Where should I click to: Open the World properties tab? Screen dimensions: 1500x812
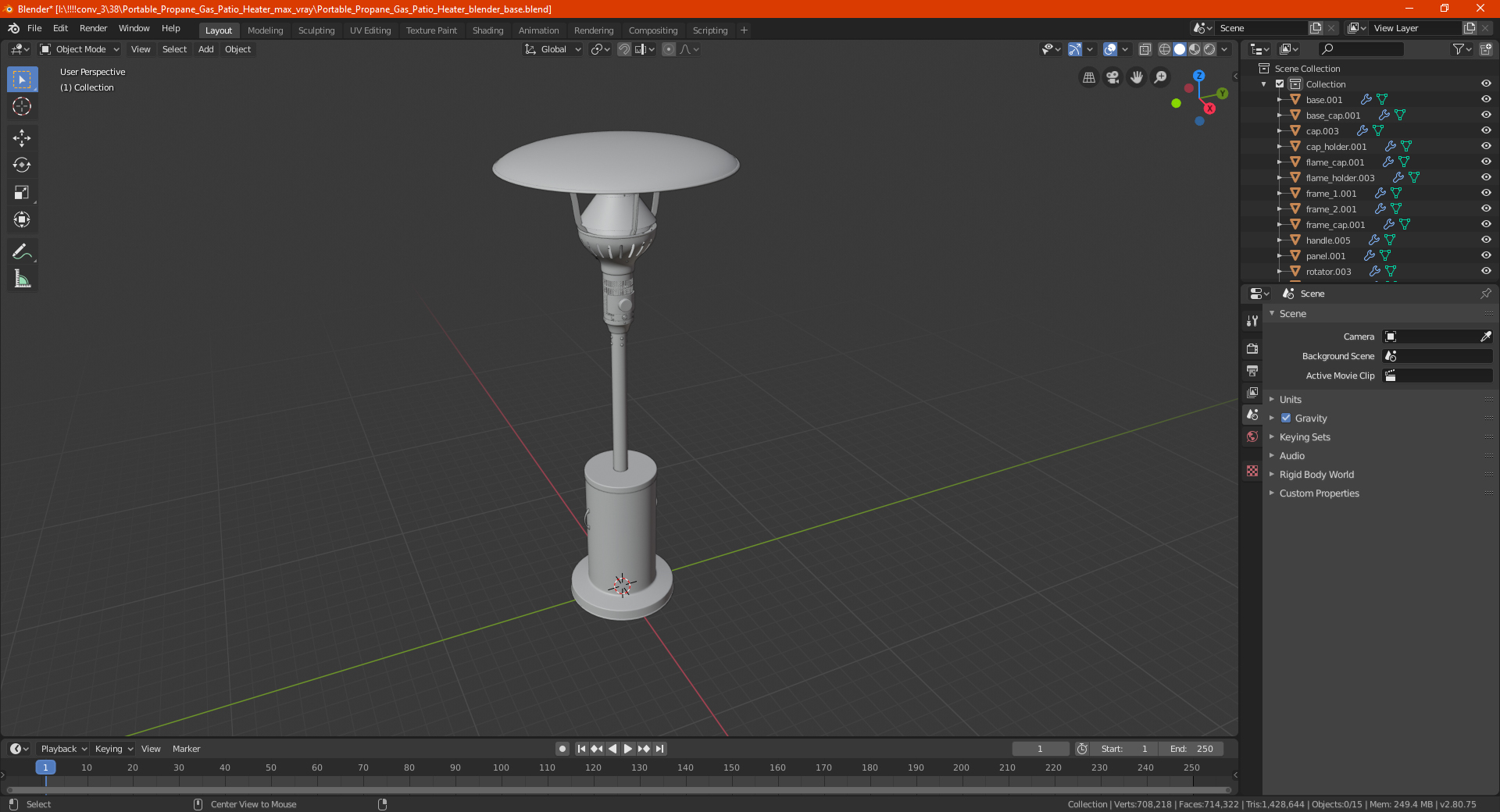point(1252,436)
